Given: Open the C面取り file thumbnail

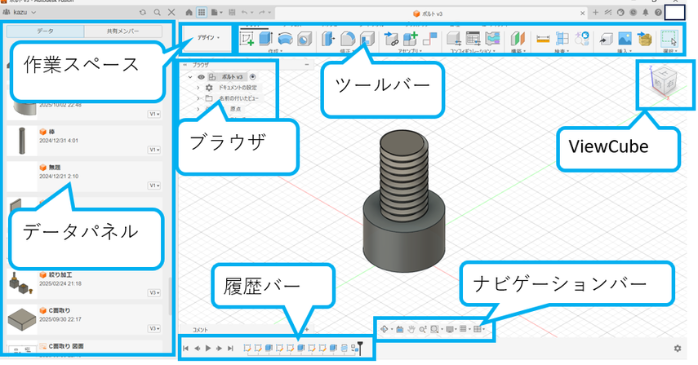Looking at the screenshot, I should [22, 319].
